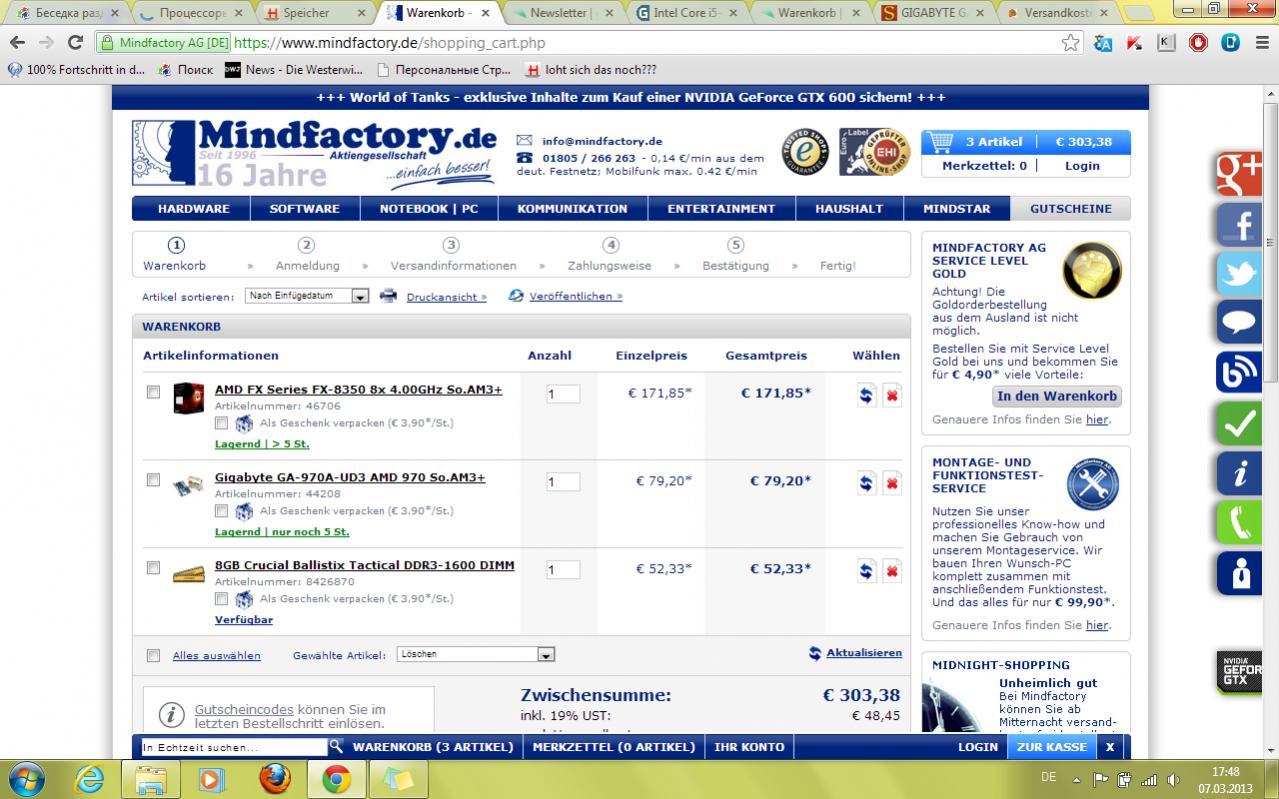
Task: Delete FX-8350 item with red X
Action: coord(892,395)
